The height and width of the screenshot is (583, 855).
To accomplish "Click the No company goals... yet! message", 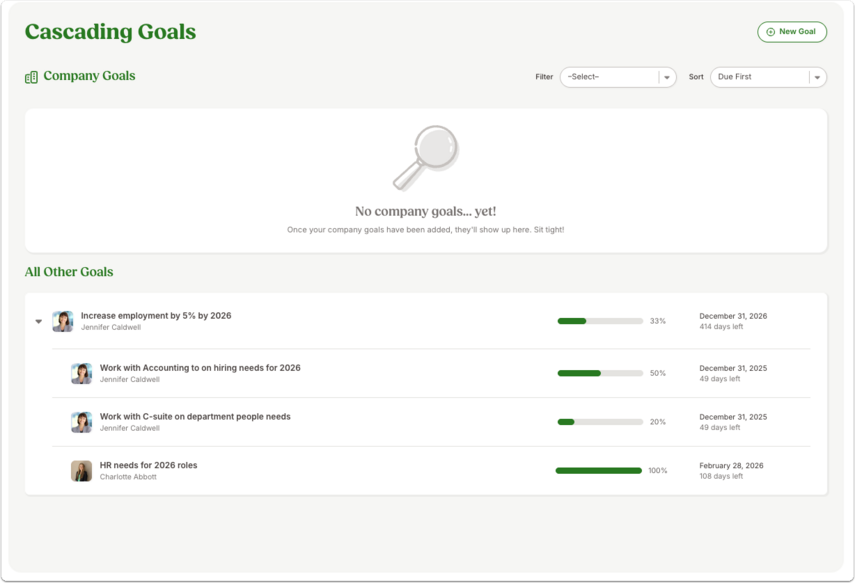I will [426, 211].
